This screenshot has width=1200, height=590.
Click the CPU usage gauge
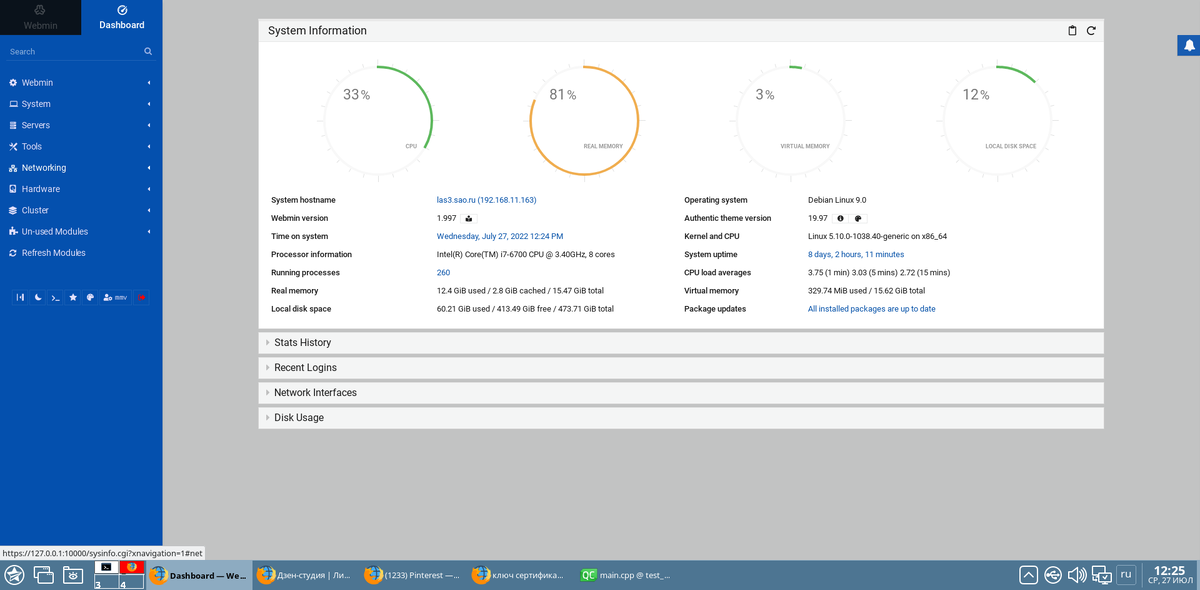pos(379,119)
